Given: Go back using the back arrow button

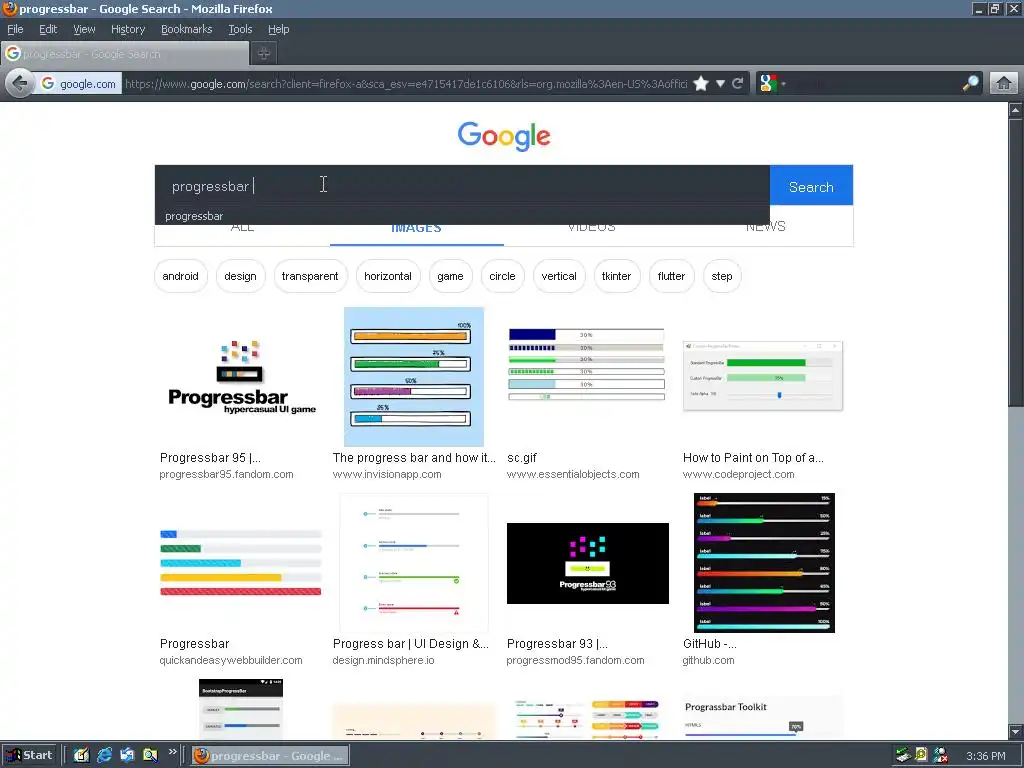Looking at the screenshot, I should pyautogui.click(x=20, y=84).
